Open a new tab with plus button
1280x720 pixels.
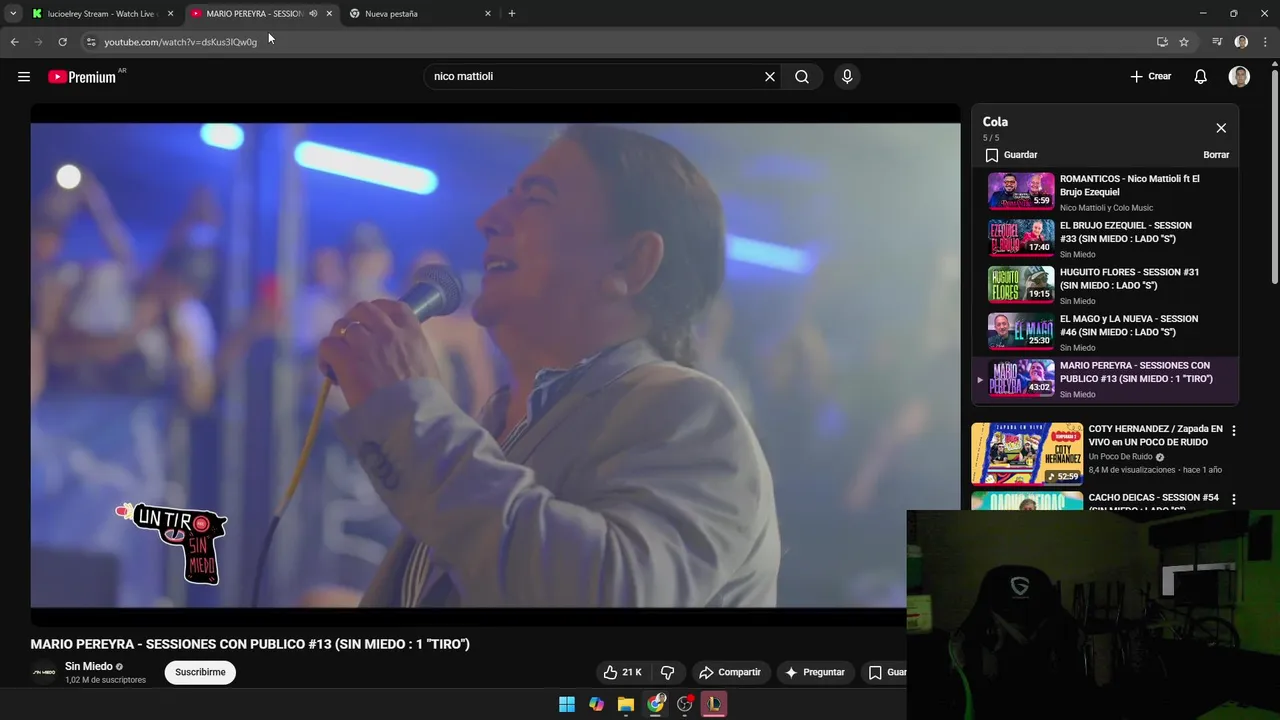click(x=512, y=14)
